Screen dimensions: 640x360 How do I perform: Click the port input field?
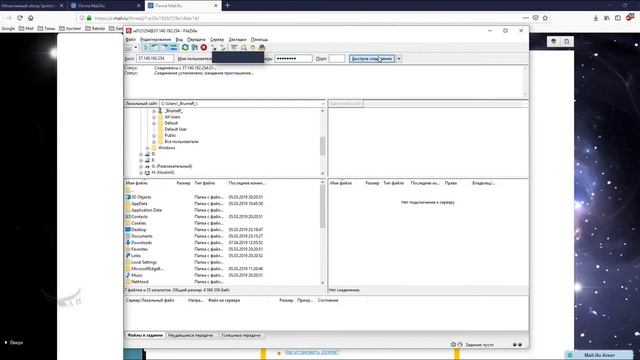point(337,59)
